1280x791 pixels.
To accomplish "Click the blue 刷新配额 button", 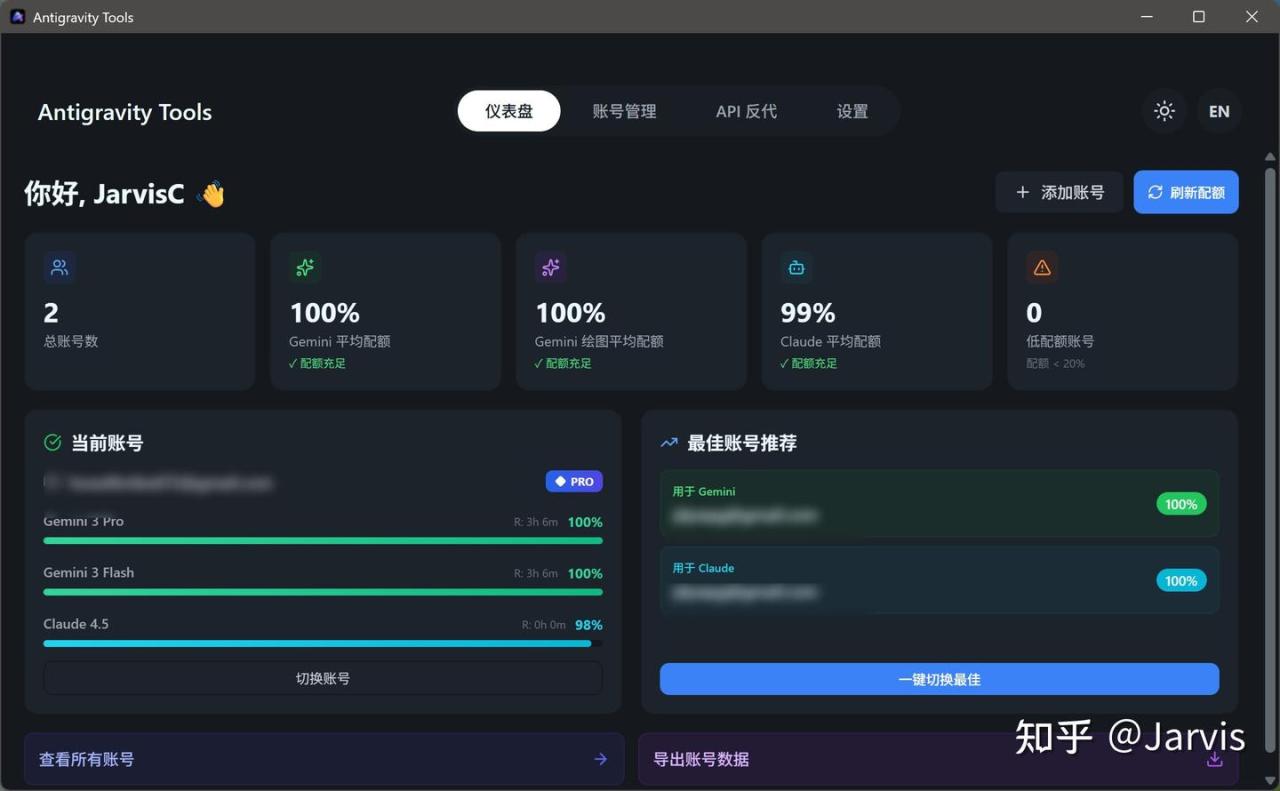I will (1186, 192).
